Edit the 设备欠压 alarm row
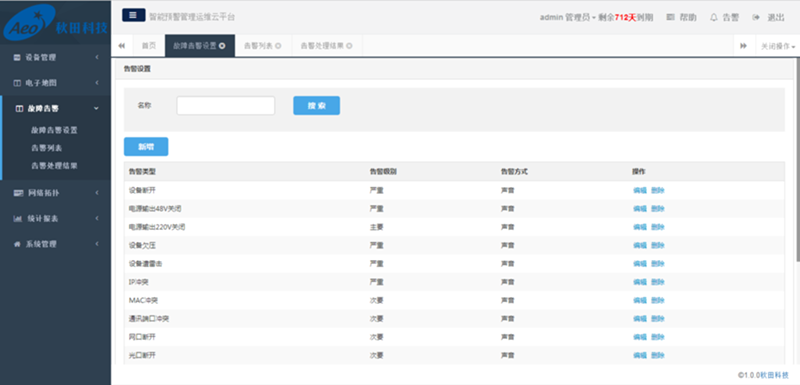The width and height of the screenshot is (800, 385). [640, 245]
